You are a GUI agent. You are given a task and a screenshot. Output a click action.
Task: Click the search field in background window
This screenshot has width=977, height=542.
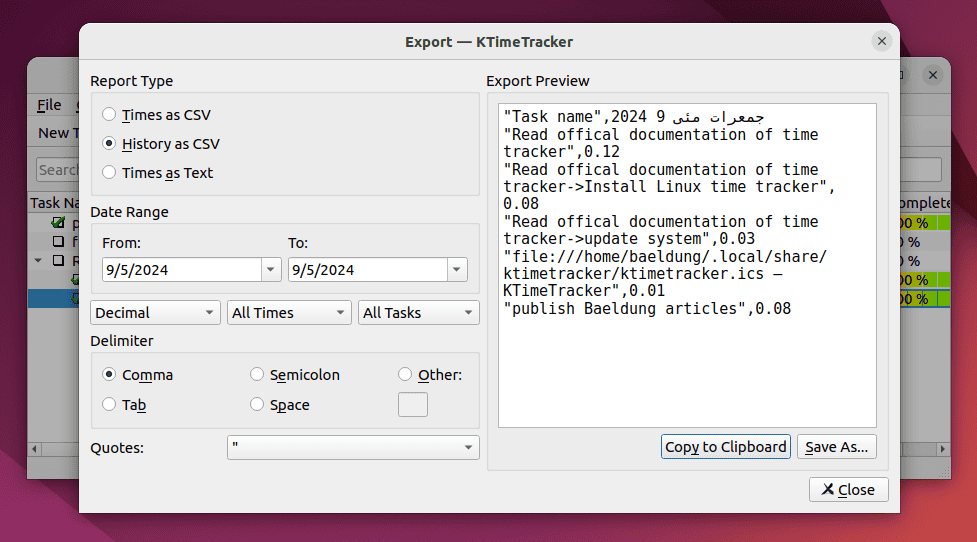(57, 169)
